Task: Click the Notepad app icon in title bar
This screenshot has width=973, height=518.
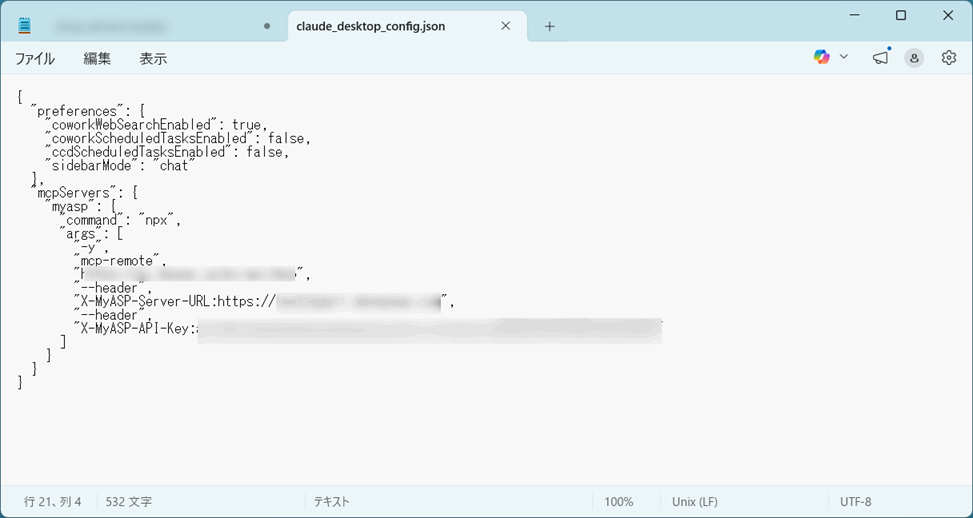Action: point(24,26)
